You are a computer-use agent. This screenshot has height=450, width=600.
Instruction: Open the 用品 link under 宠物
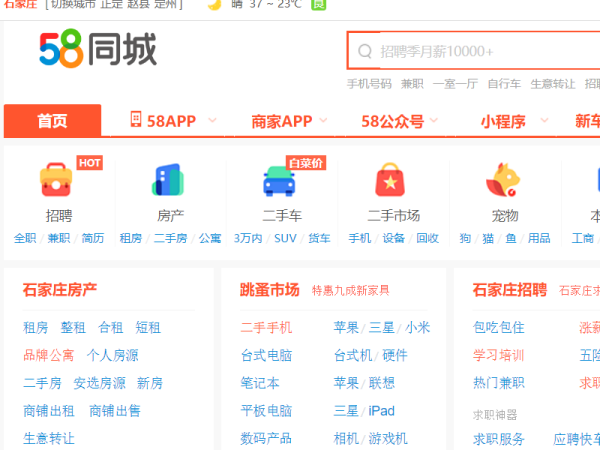click(539, 238)
